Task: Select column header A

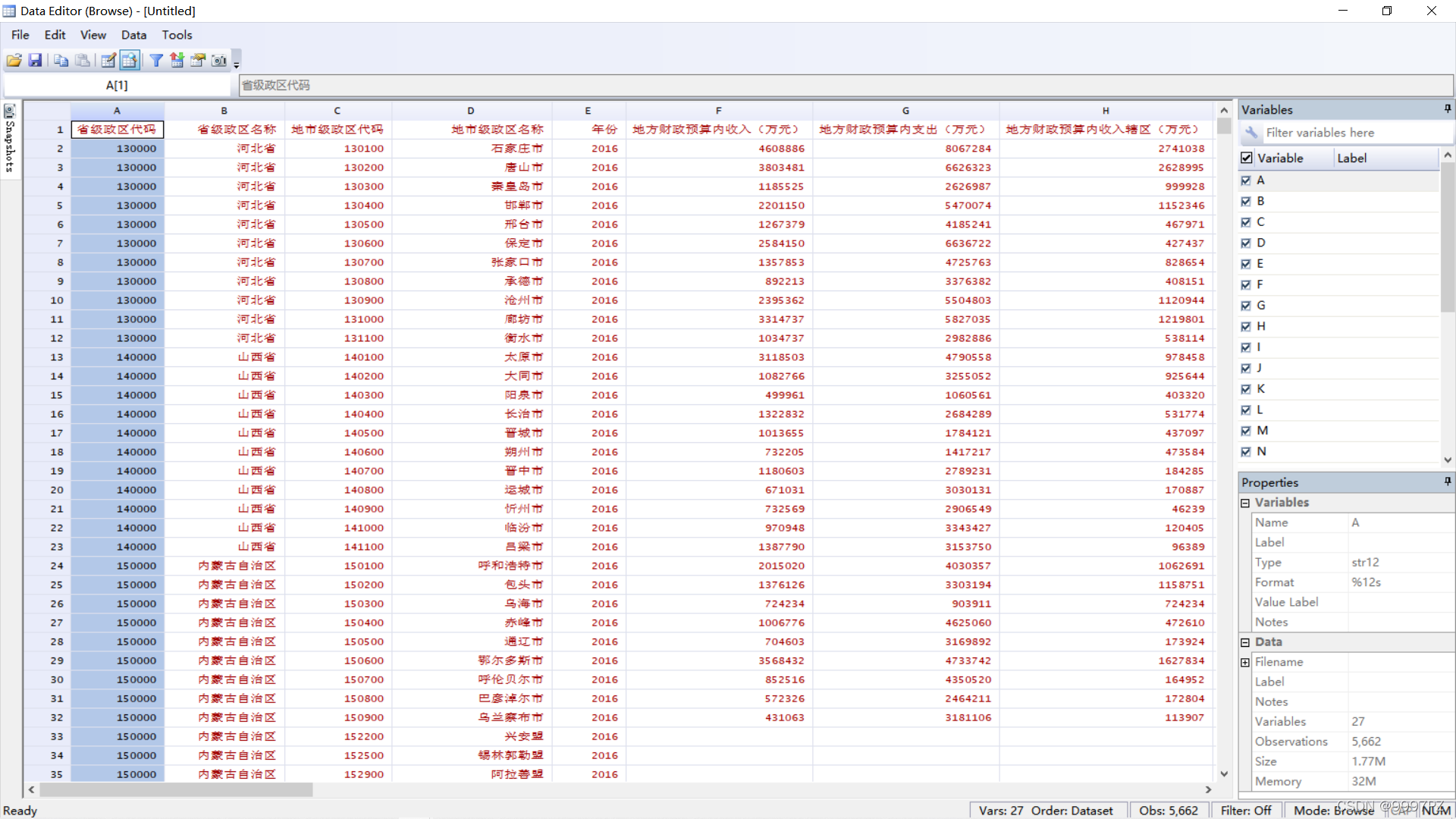Action: (x=117, y=110)
